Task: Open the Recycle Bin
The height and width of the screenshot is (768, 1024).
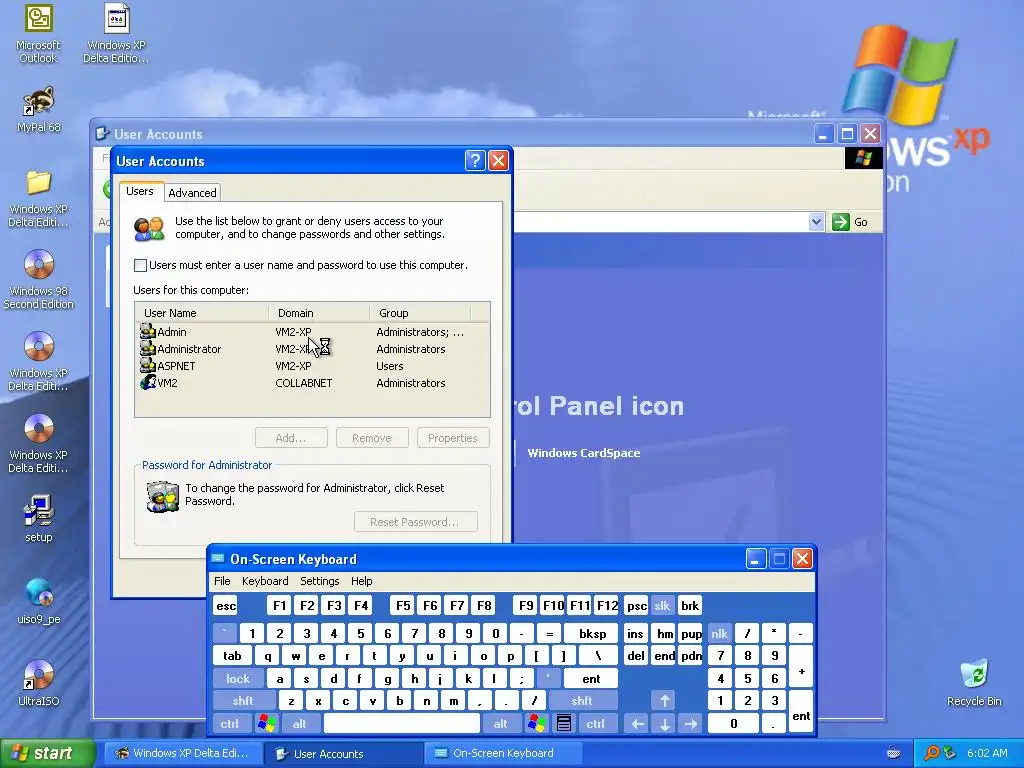Action: coord(974,683)
